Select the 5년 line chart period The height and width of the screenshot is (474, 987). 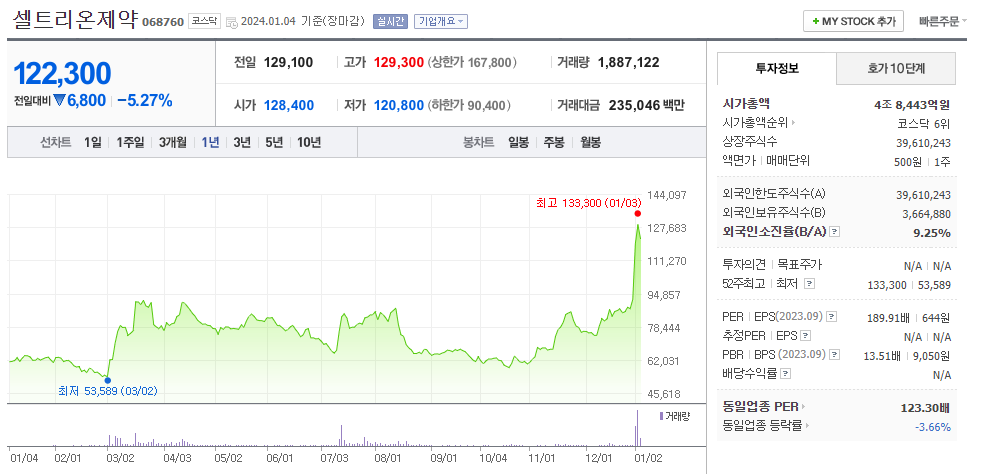tap(274, 142)
